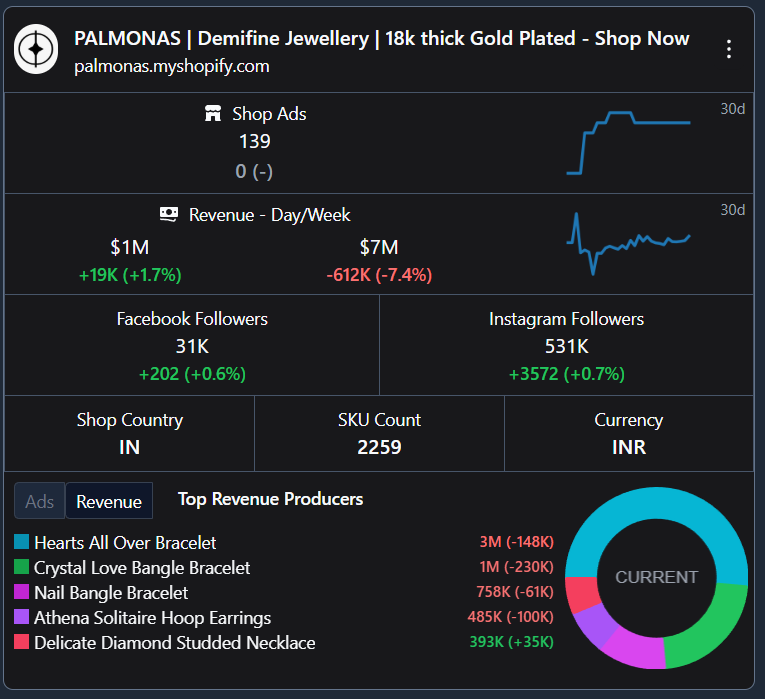
Task: Click the 0 (-) ads change value
Action: 254,171
